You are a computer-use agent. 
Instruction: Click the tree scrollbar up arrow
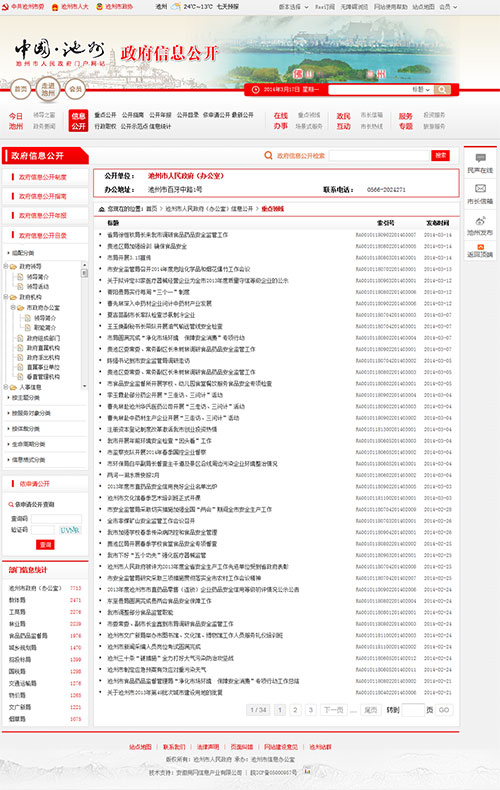[84, 264]
